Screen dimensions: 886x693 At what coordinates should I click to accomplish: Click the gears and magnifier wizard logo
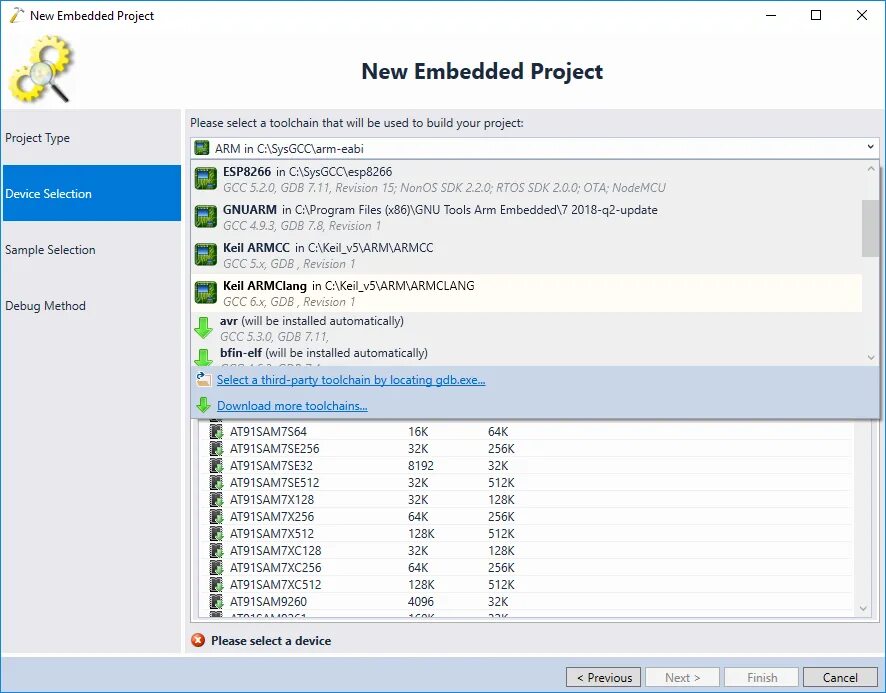click(41, 69)
